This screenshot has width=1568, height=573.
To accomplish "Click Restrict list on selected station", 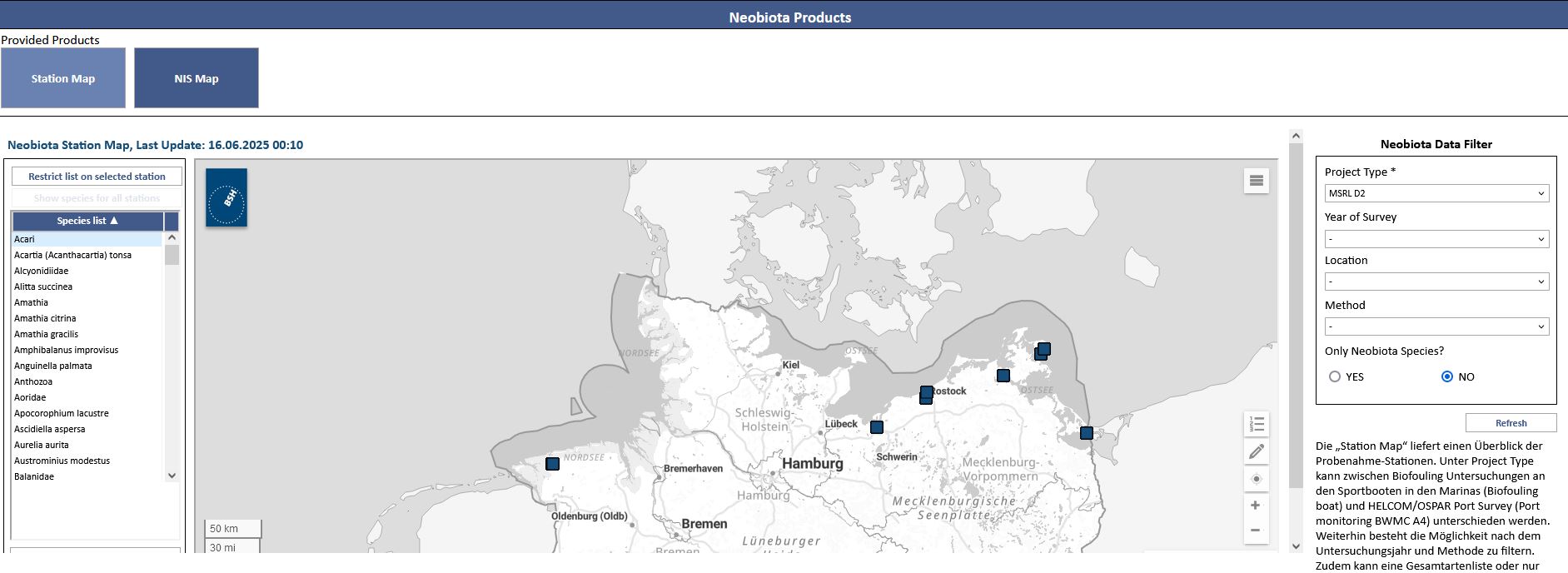I will point(97,177).
